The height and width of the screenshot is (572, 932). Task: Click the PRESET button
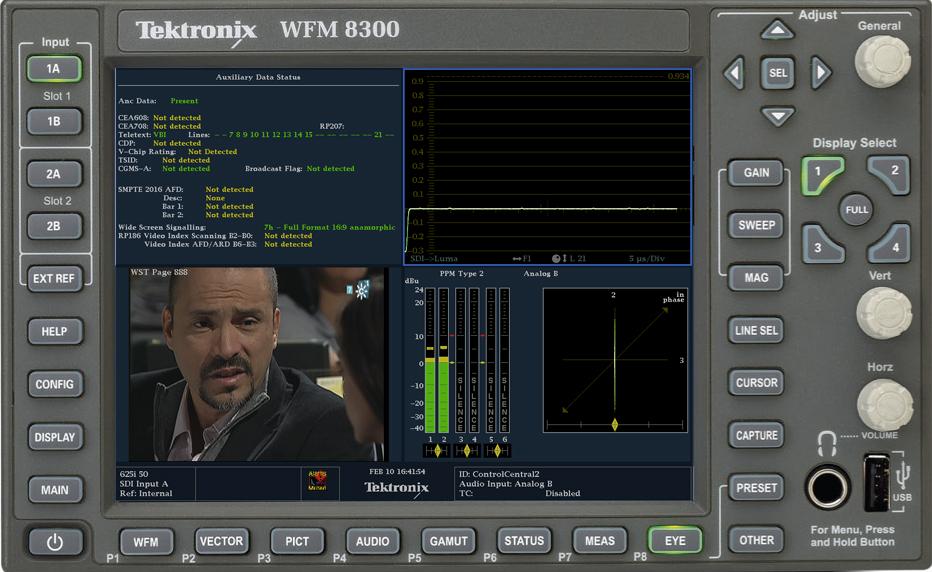coord(756,488)
